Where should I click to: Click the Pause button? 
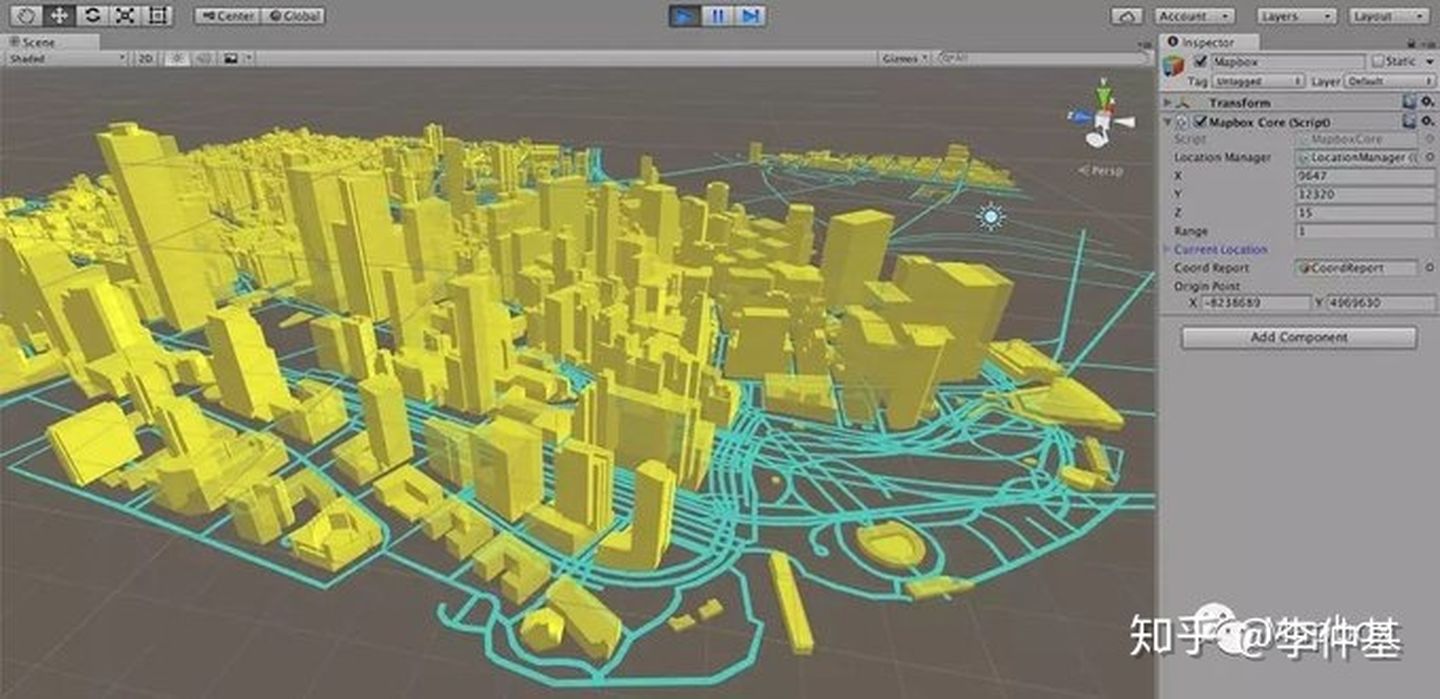[x=718, y=16]
